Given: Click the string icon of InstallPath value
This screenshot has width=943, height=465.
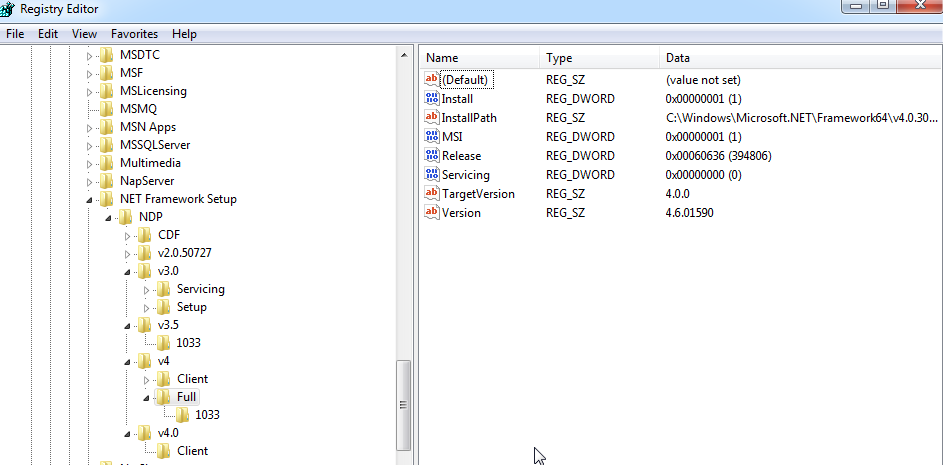Looking at the screenshot, I should point(432,117).
